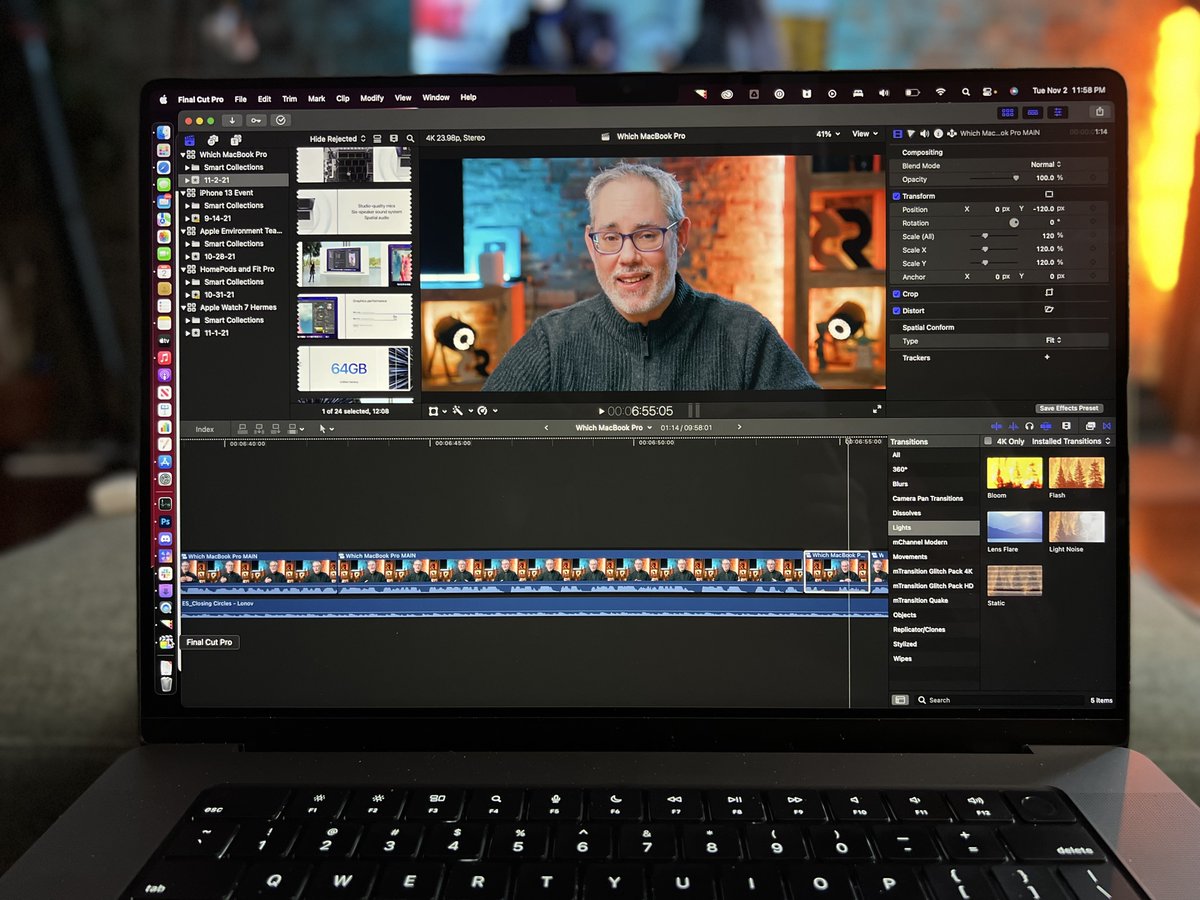The image size is (1200, 900).
Task: Open the Transitions browser bowtie icon
Action: click(x=1106, y=427)
